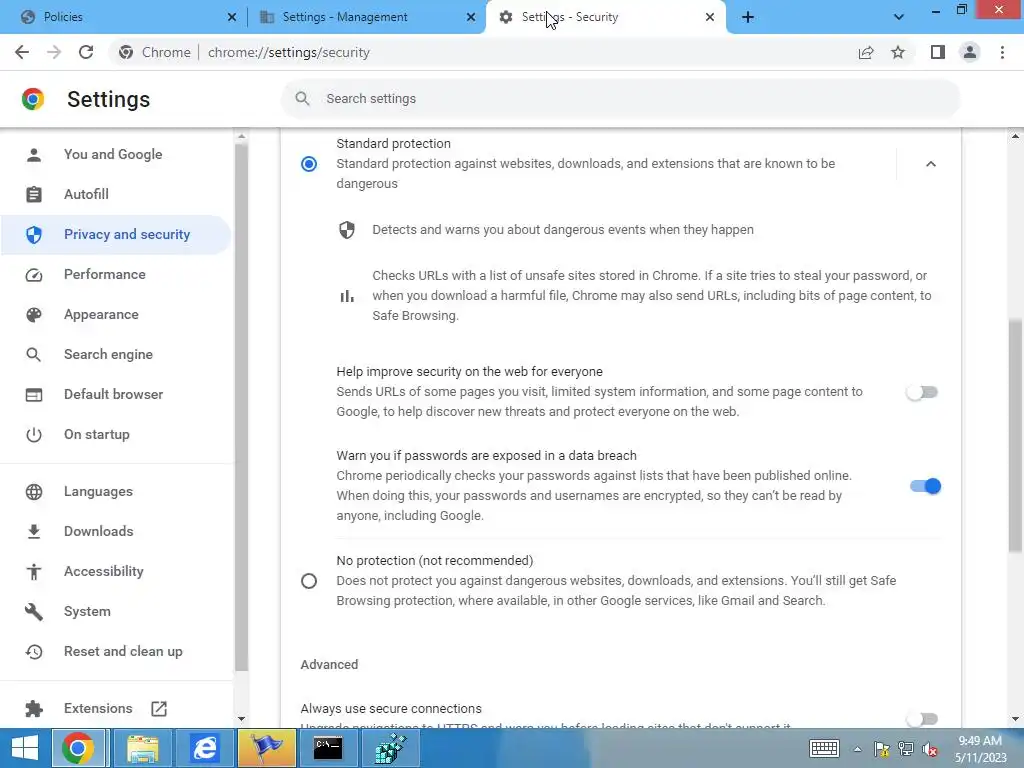Close the Policies tab
Image resolution: width=1024 pixels, height=768 pixels.
[x=232, y=17]
